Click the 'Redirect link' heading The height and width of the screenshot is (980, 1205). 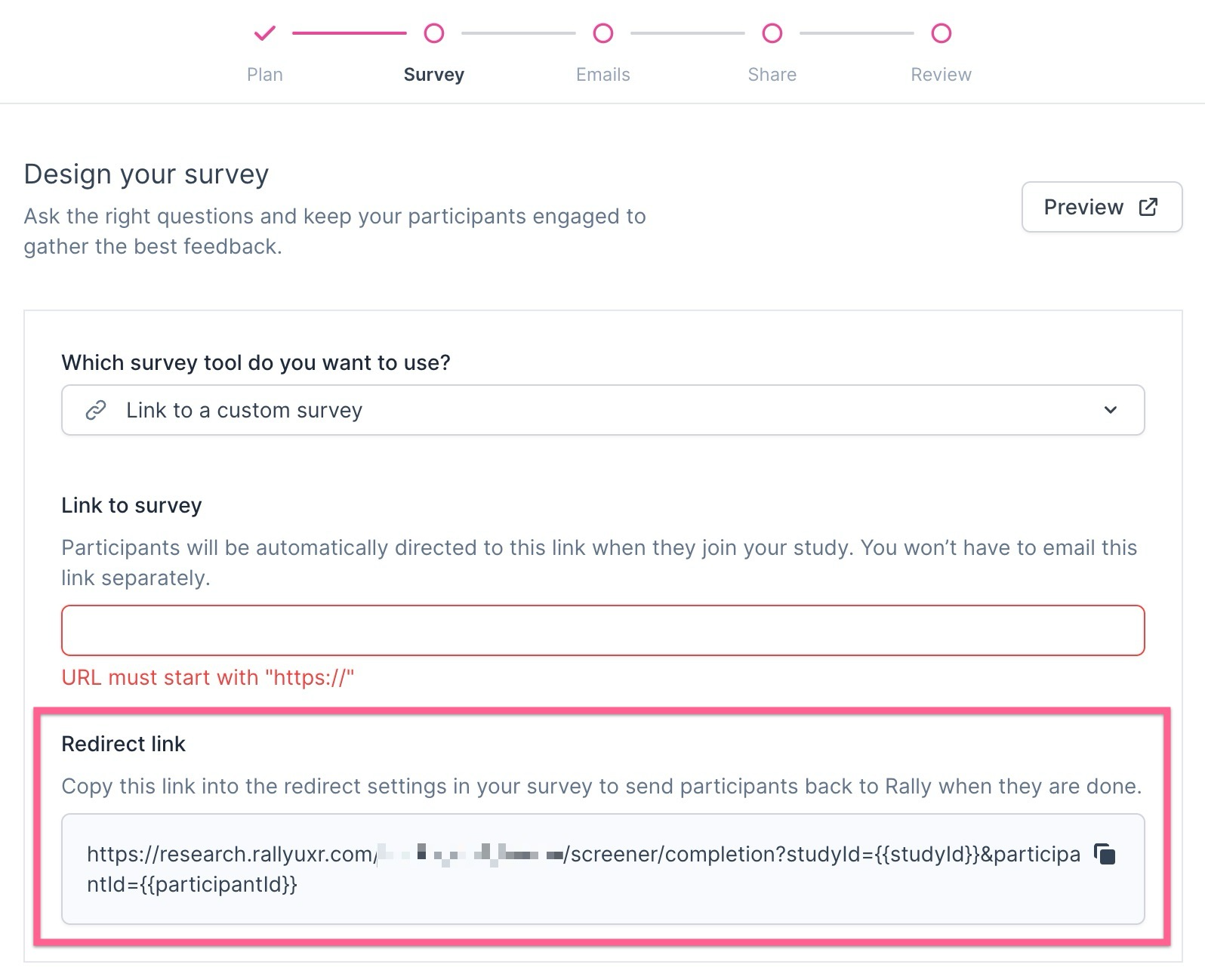(124, 744)
